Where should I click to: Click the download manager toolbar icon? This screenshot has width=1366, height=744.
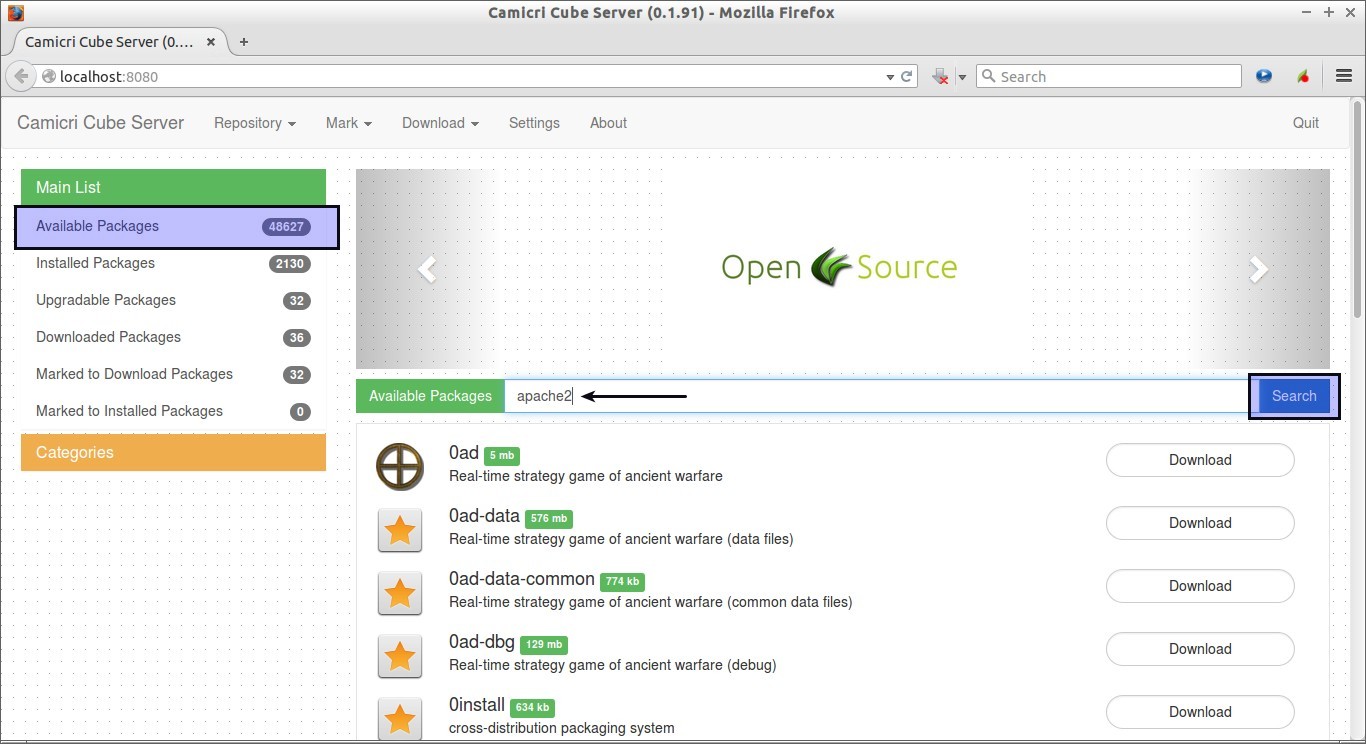(x=940, y=76)
